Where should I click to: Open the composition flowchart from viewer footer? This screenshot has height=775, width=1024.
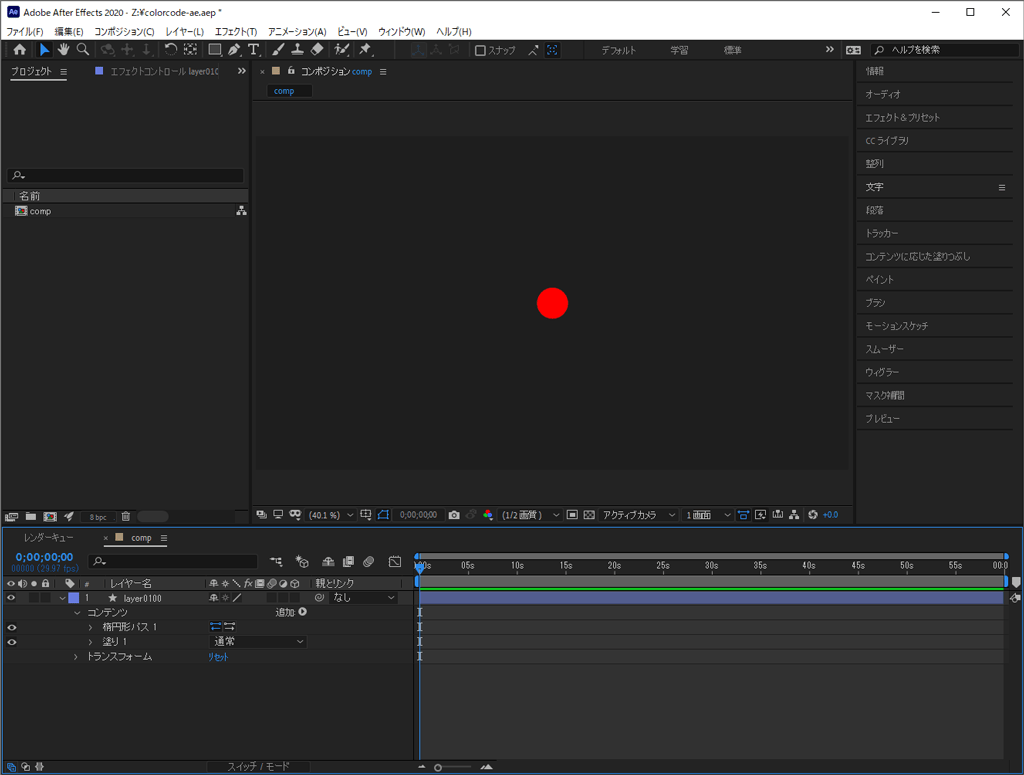[x=794, y=515]
